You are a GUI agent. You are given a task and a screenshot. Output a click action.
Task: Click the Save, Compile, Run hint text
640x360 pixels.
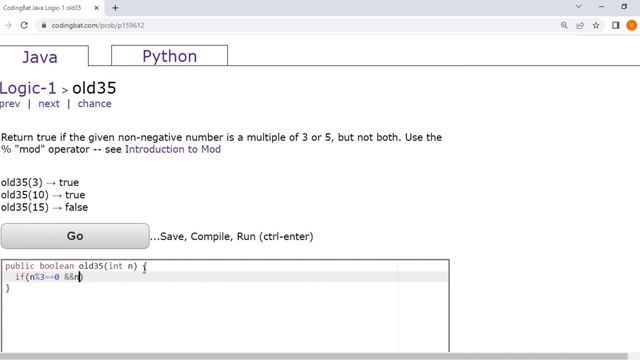click(x=231, y=236)
